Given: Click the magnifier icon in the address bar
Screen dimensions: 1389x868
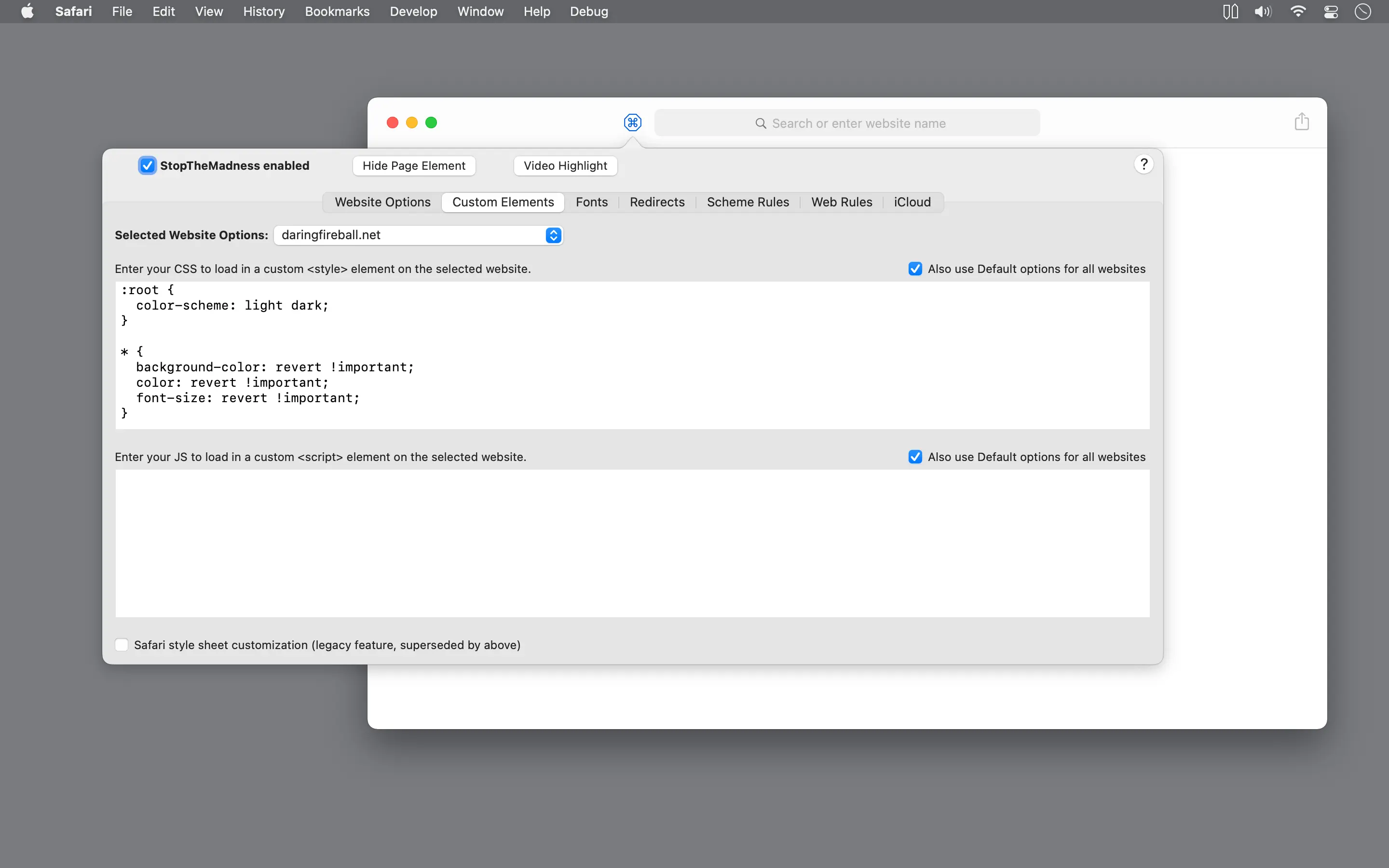Looking at the screenshot, I should (x=761, y=123).
